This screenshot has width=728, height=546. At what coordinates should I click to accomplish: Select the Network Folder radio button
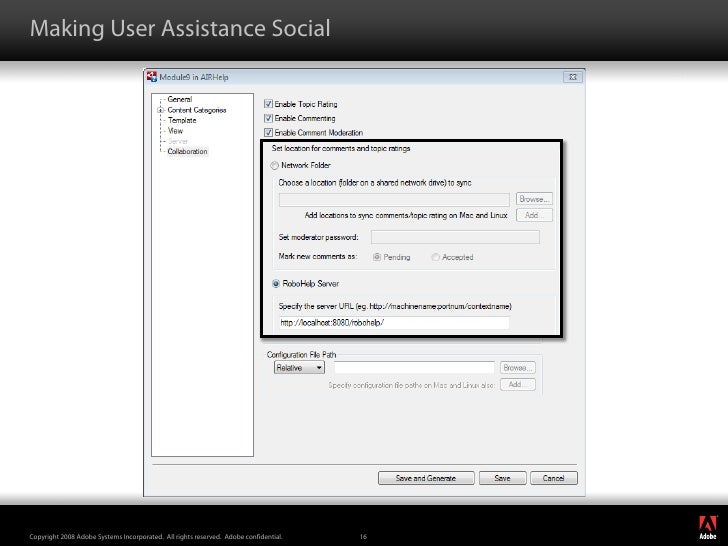pos(274,165)
